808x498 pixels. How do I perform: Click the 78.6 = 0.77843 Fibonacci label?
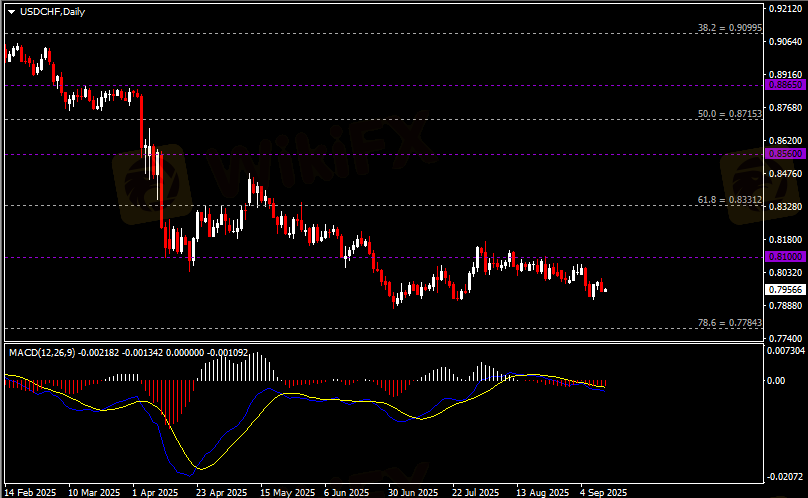click(x=730, y=323)
